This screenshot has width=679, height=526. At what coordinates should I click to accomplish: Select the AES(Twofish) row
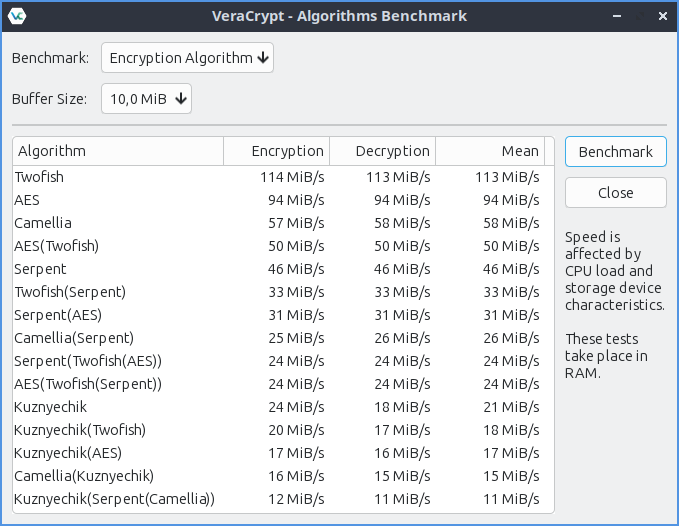(x=283, y=246)
